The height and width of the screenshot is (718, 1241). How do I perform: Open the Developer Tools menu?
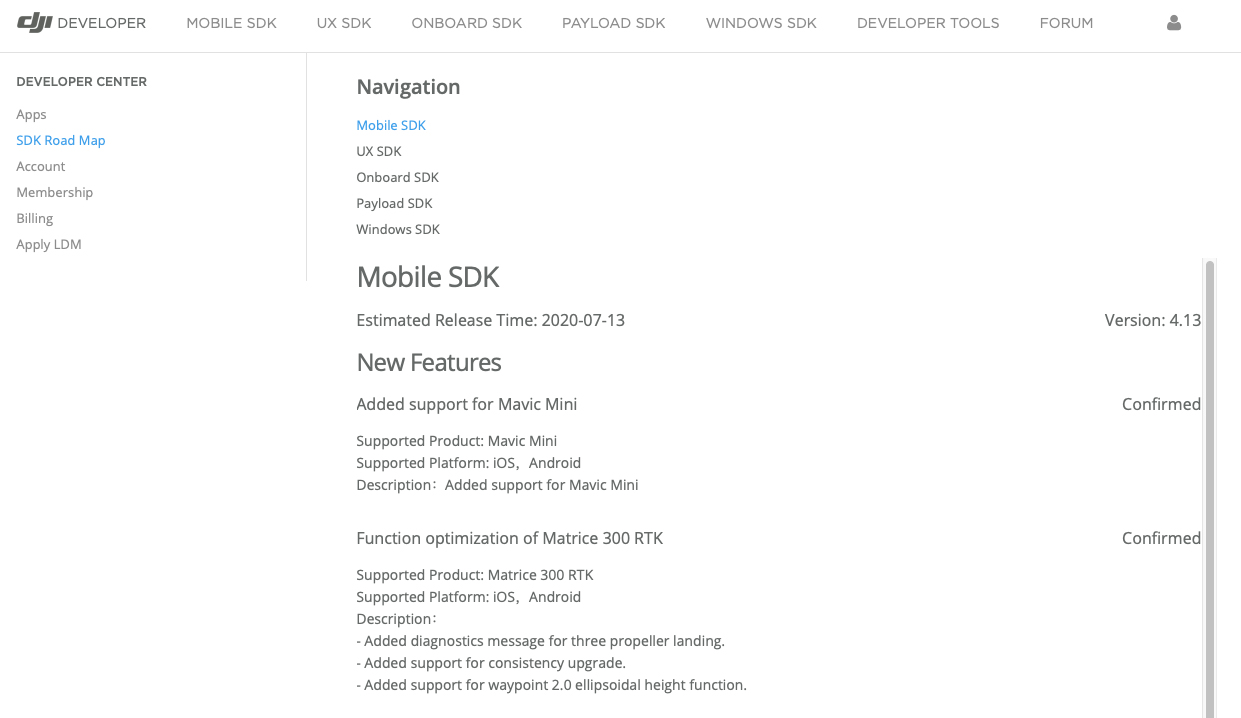[928, 23]
